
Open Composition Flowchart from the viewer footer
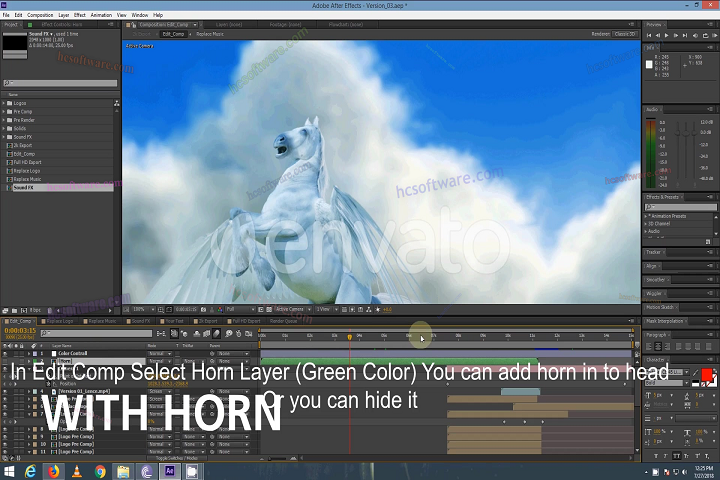coord(369,310)
